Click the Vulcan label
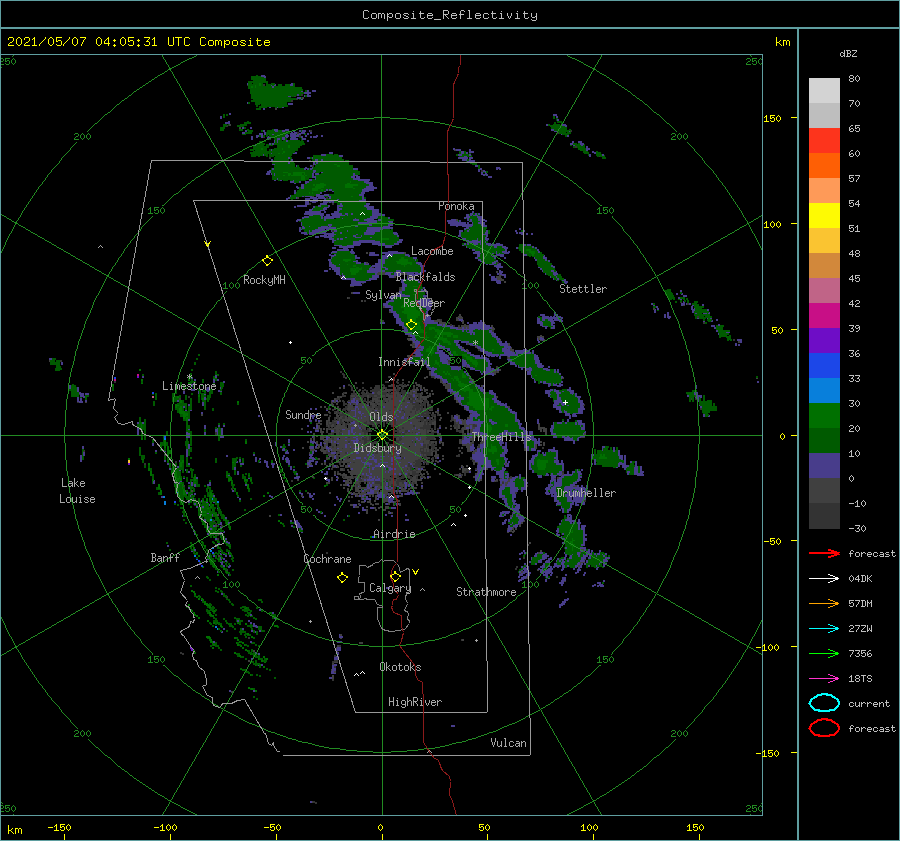The image size is (900, 841). pos(508,743)
